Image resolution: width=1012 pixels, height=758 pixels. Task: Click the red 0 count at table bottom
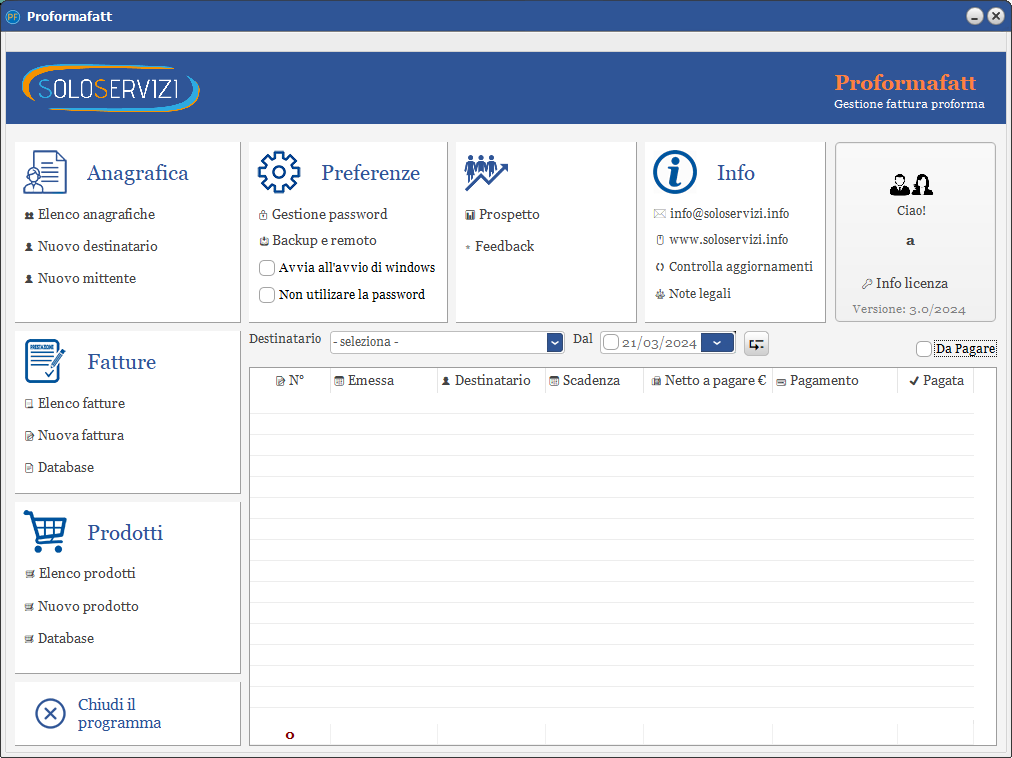click(290, 735)
